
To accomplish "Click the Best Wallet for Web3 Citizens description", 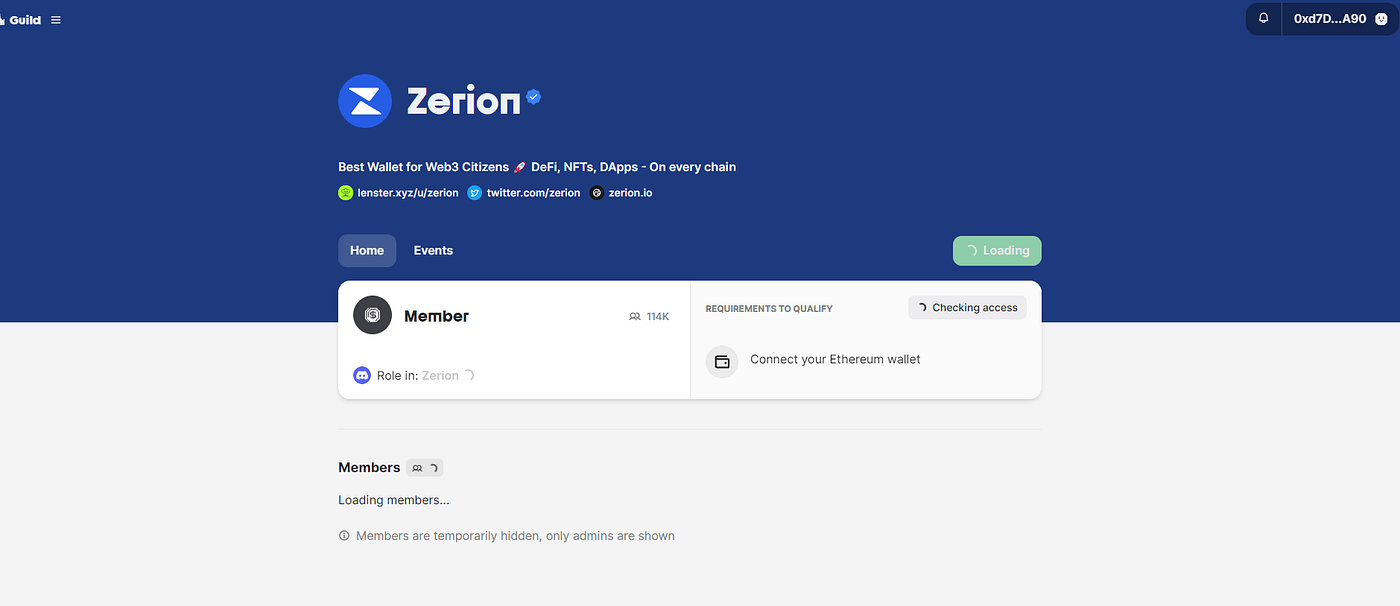I will click(x=537, y=167).
